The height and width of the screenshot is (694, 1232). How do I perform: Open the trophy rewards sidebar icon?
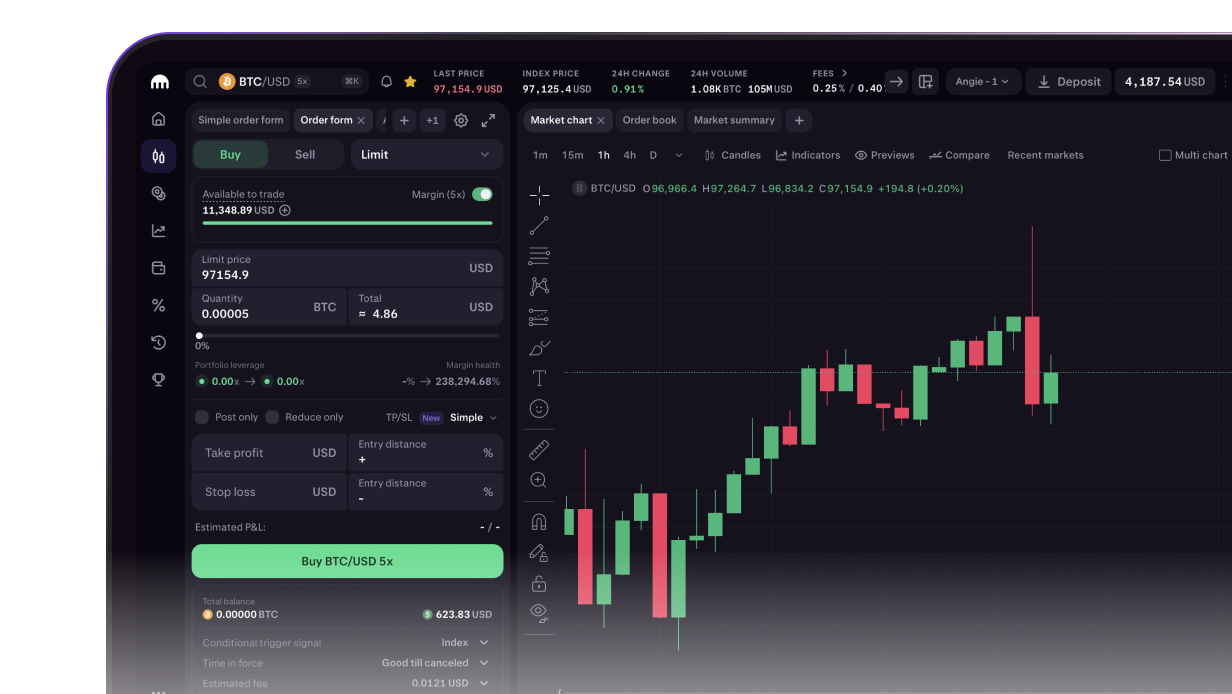coord(158,379)
